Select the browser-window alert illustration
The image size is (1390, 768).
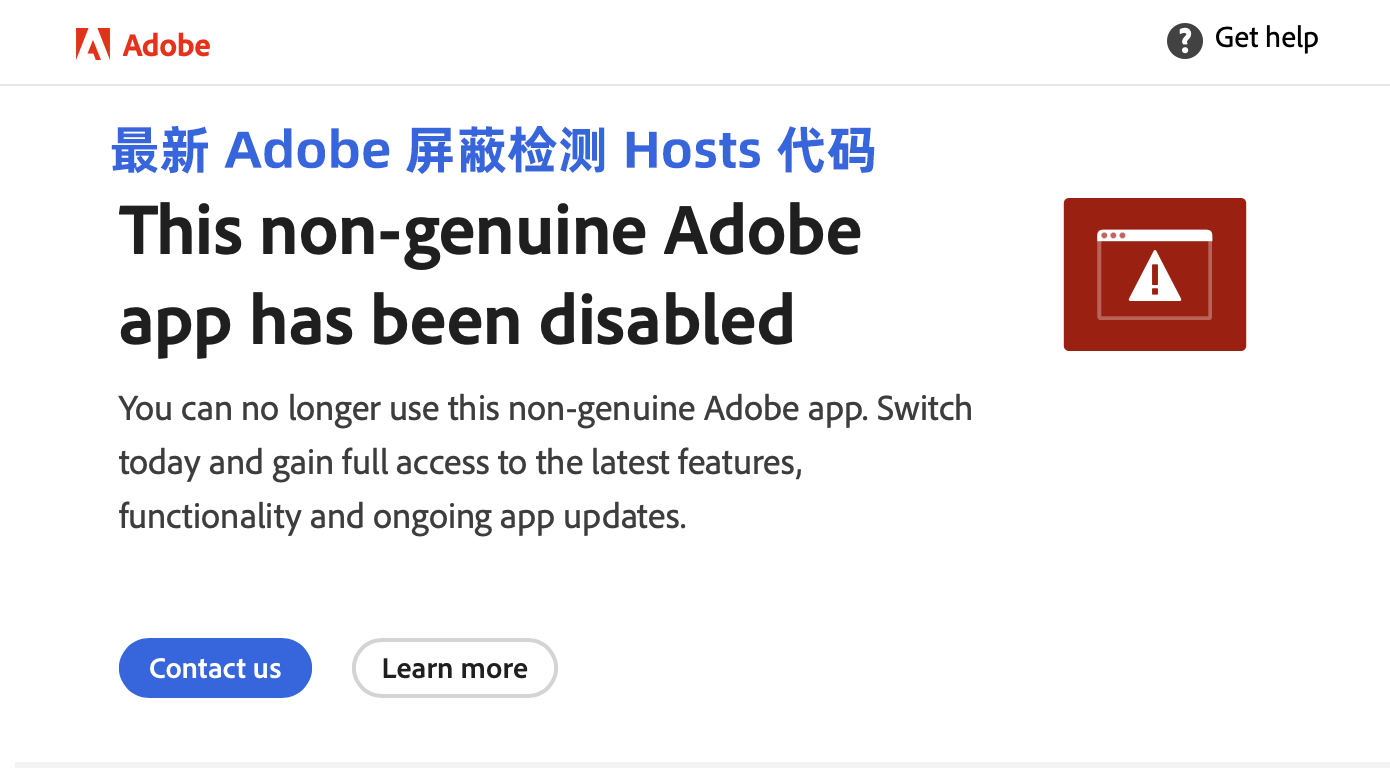(1154, 274)
